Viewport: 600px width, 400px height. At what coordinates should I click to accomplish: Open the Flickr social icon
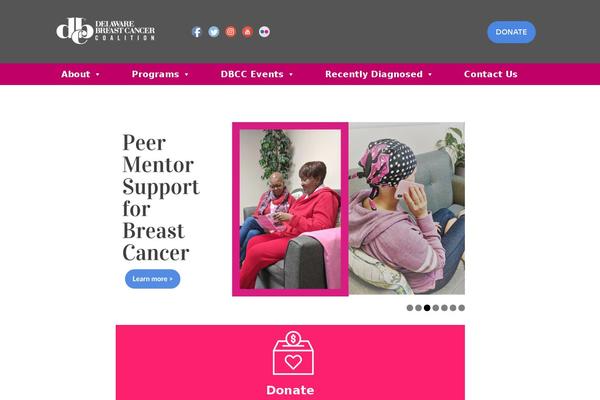(264, 32)
